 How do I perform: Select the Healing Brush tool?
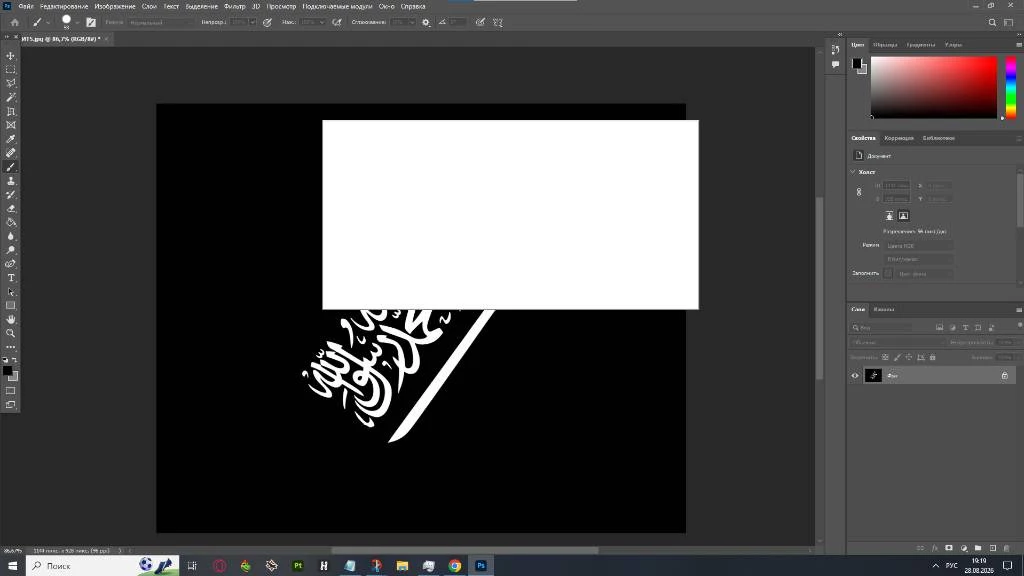(10, 153)
